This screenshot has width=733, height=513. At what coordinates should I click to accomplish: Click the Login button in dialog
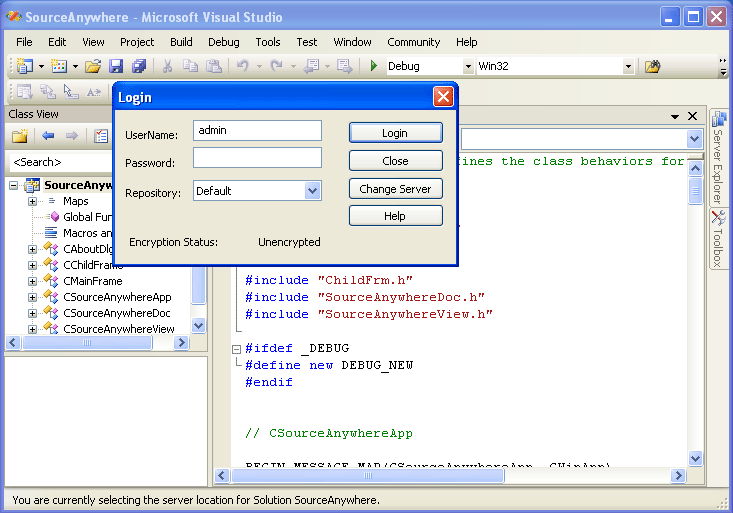(x=395, y=133)
